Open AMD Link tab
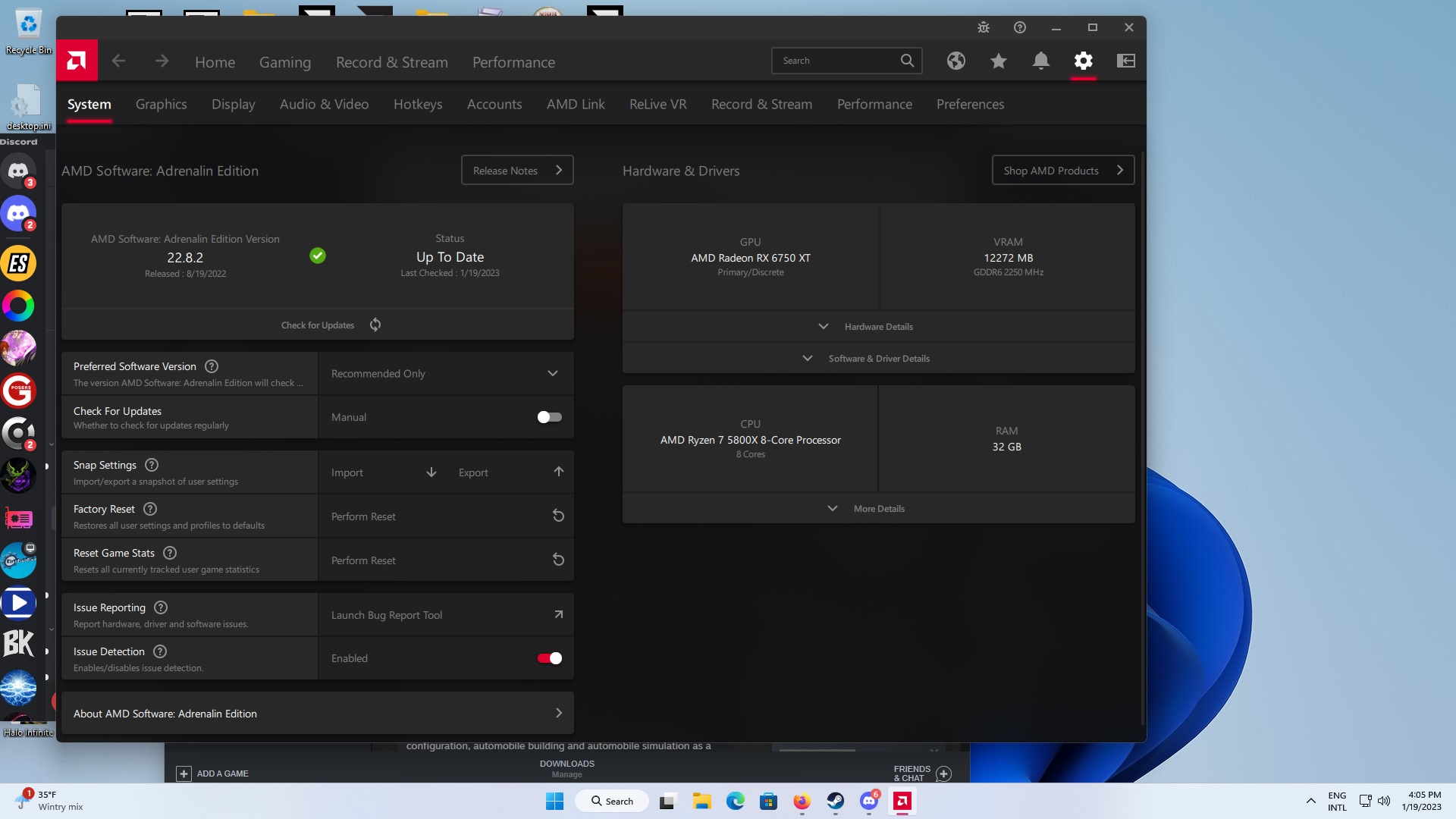 [576, 104]
